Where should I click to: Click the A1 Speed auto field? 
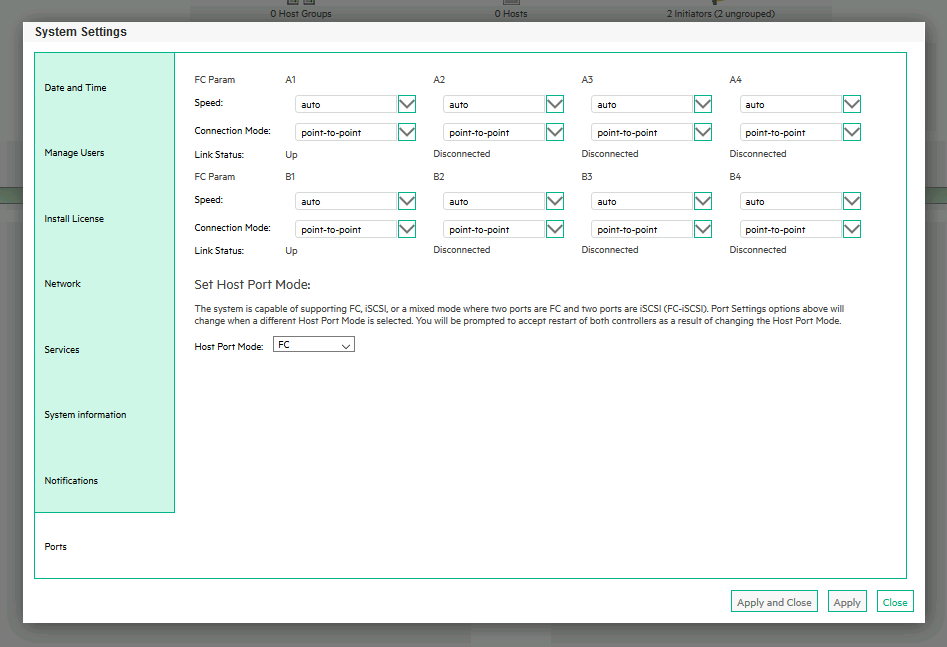(346, 104)
